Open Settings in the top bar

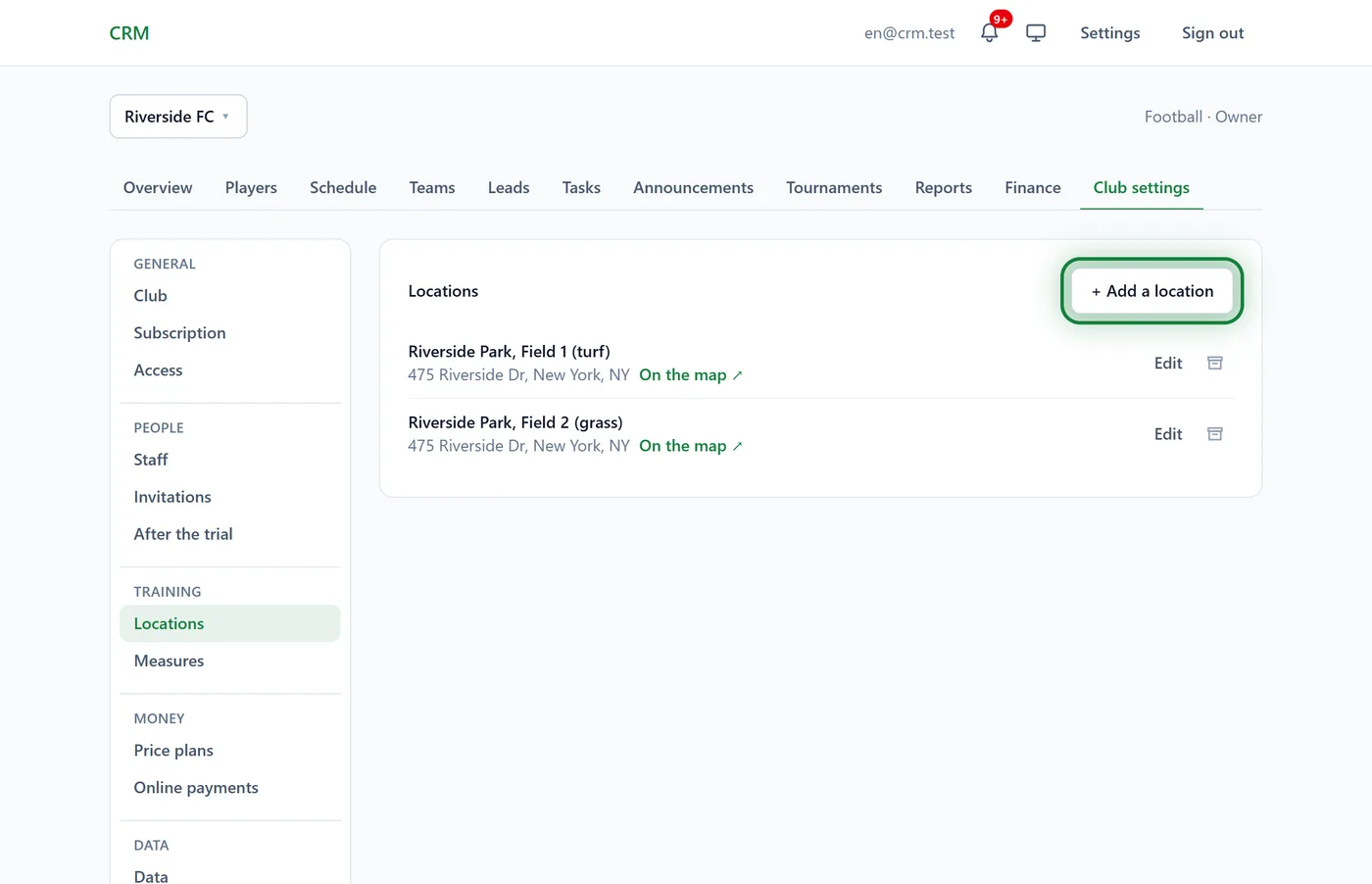[x=1110, y=33]
